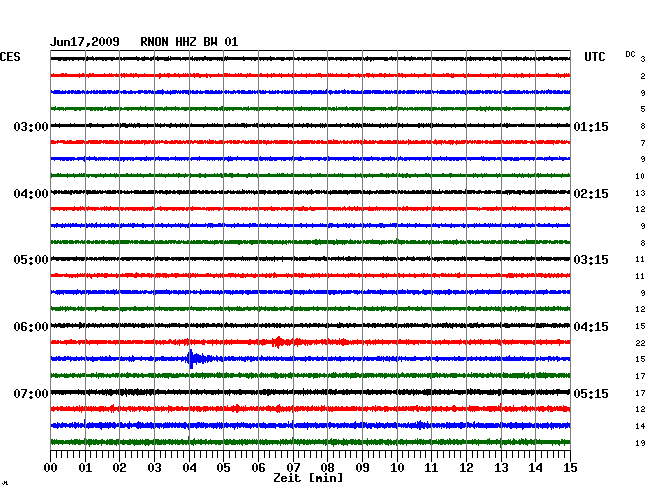Select the 03:15 UTC time label
Viewport: 650px width, 494px height.
pos(591,260)
